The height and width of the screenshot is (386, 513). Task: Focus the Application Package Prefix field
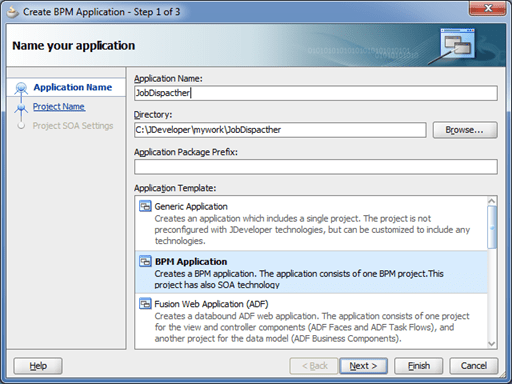click(316, 167)
